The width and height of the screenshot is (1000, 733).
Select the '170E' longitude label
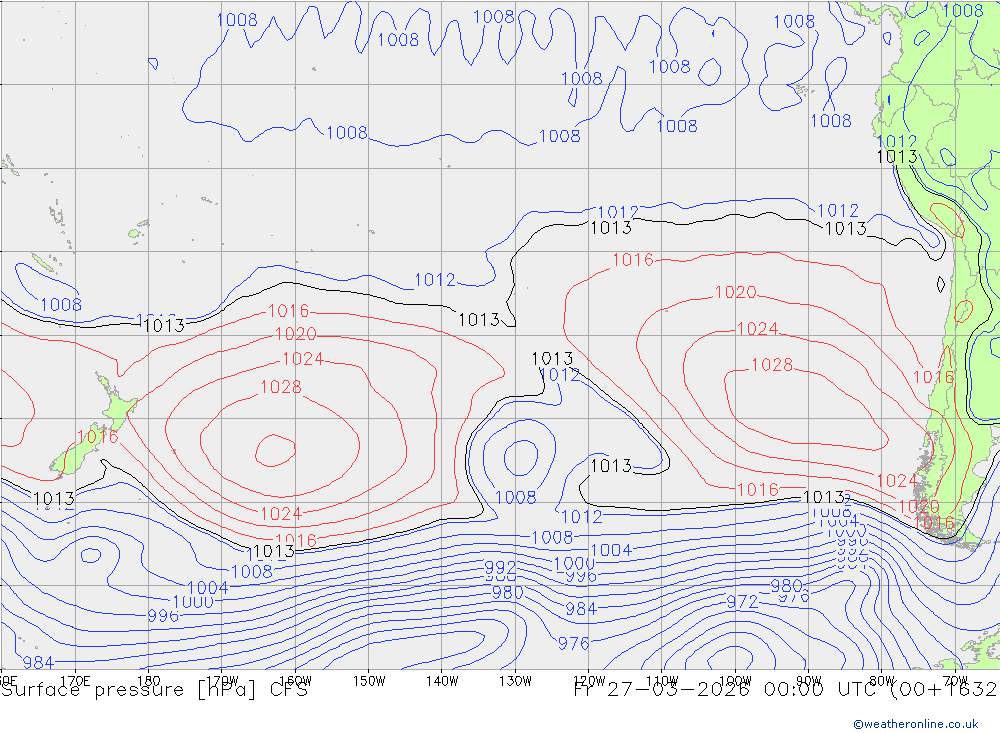(75, 681)
